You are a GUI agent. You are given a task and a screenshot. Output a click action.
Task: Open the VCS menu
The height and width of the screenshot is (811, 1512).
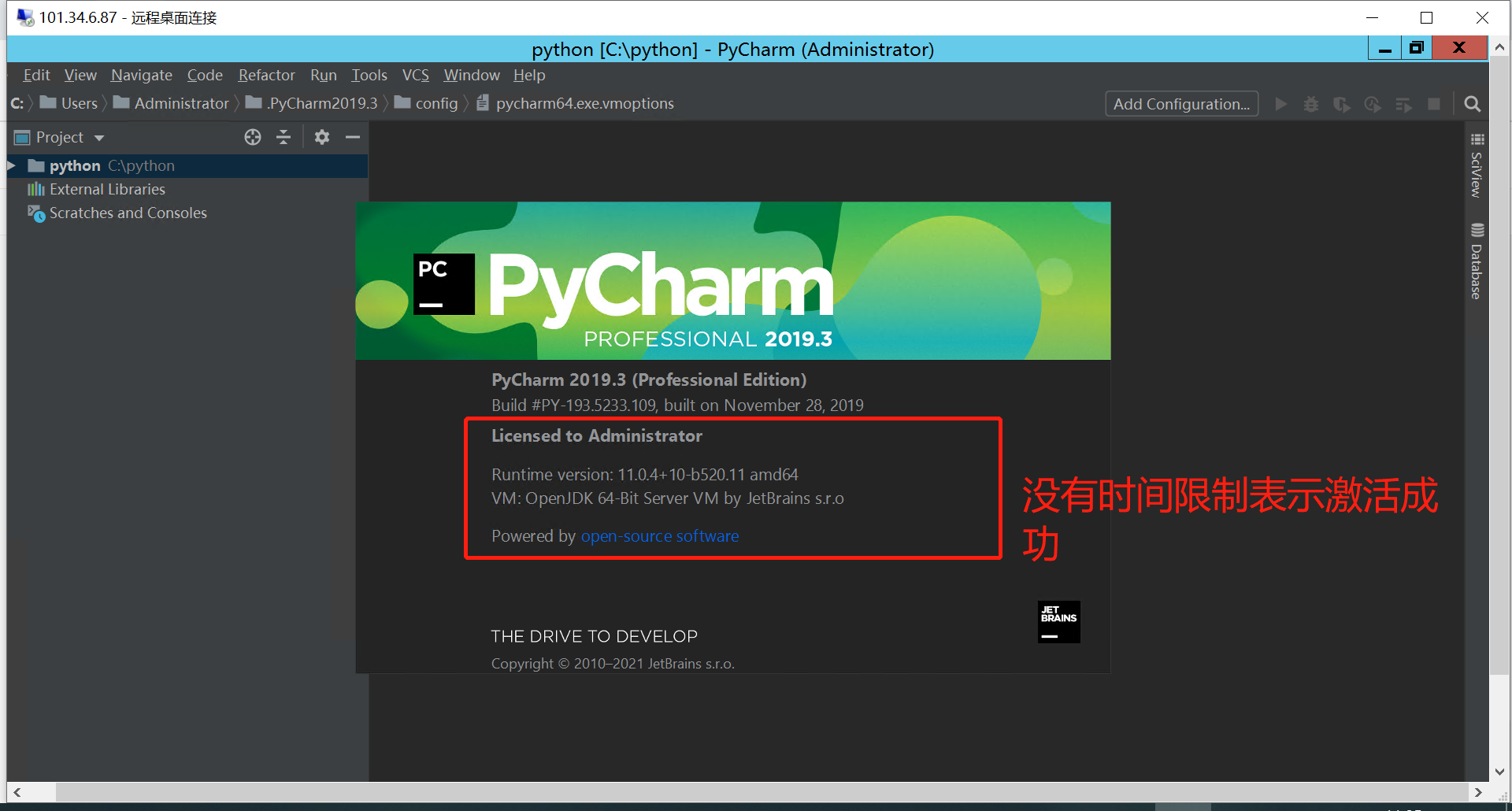coord(415,75)
